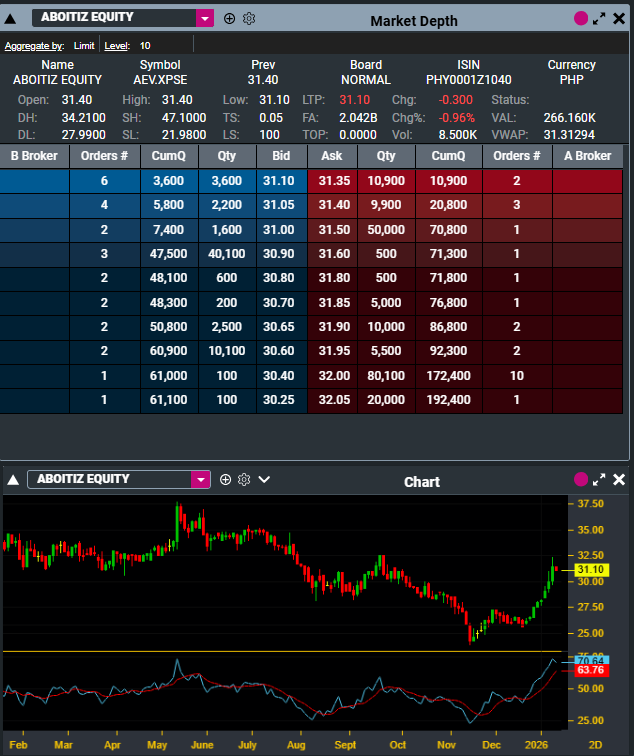This screenshot has height=756, width=634.
Task: Select bid price 30.25
Action: pos(279,400)
